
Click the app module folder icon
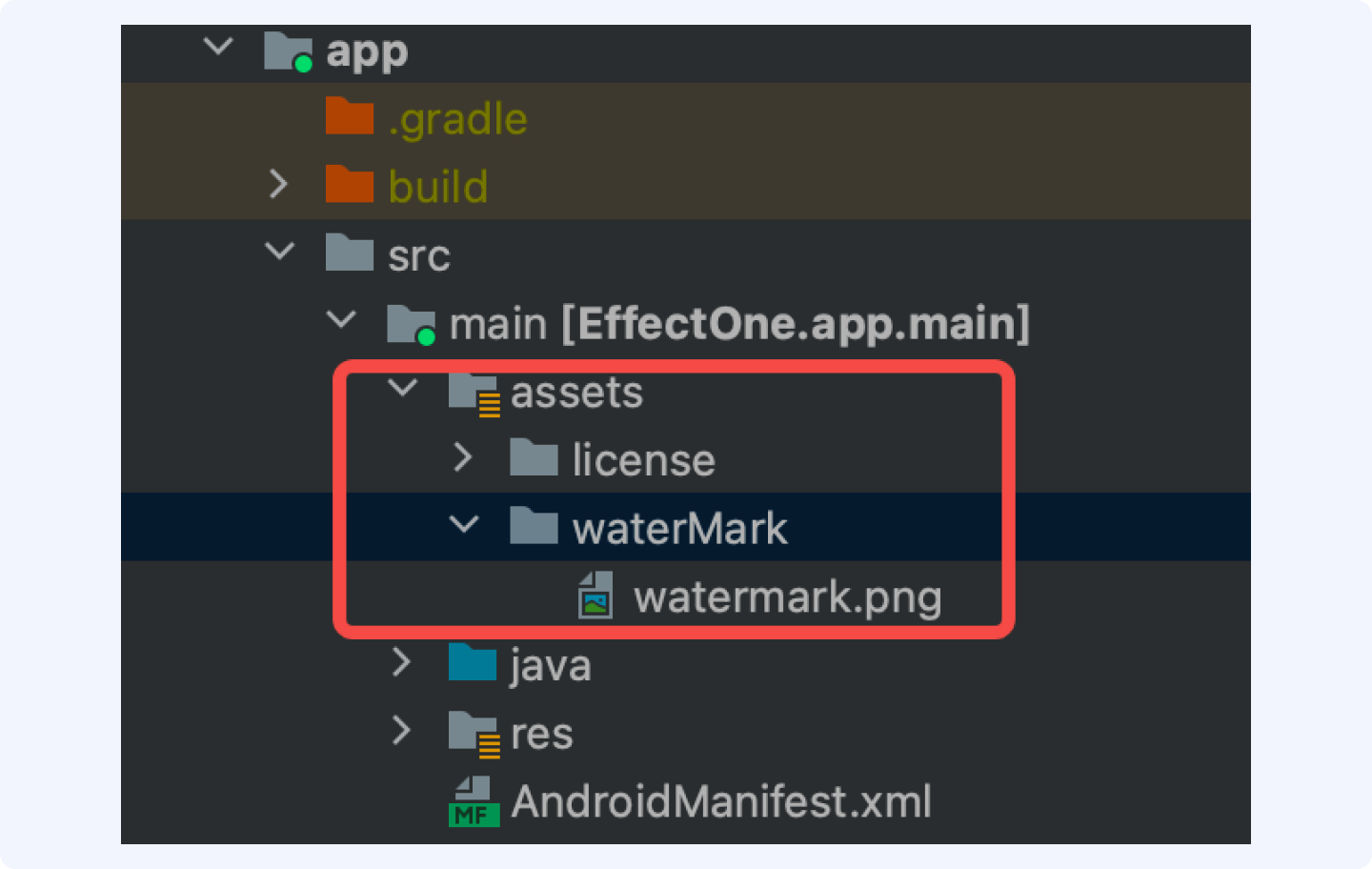pyautogui.click(x=288, y=51)
